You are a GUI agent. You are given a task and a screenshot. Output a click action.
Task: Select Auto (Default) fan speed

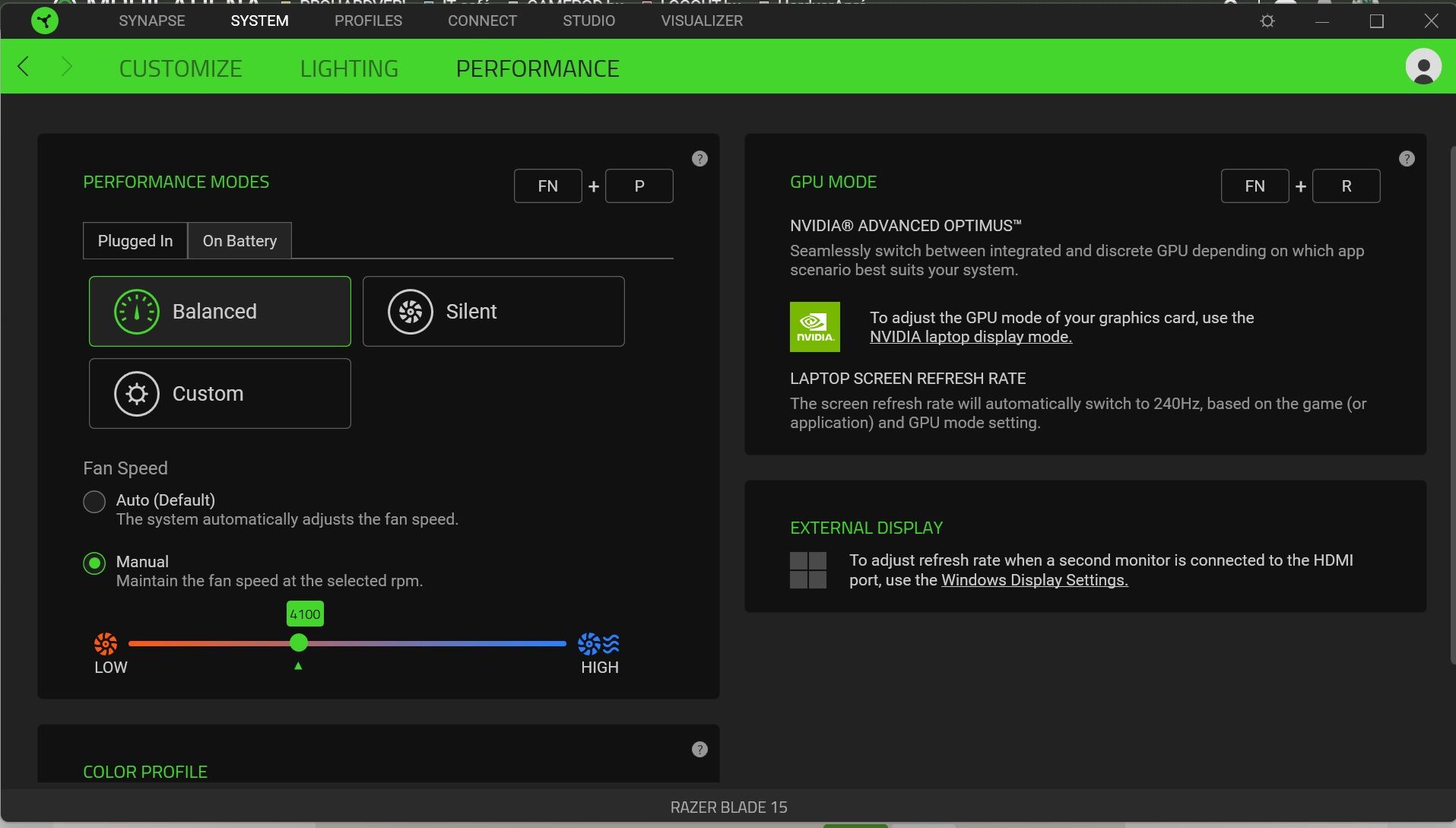tap(94, 502)
